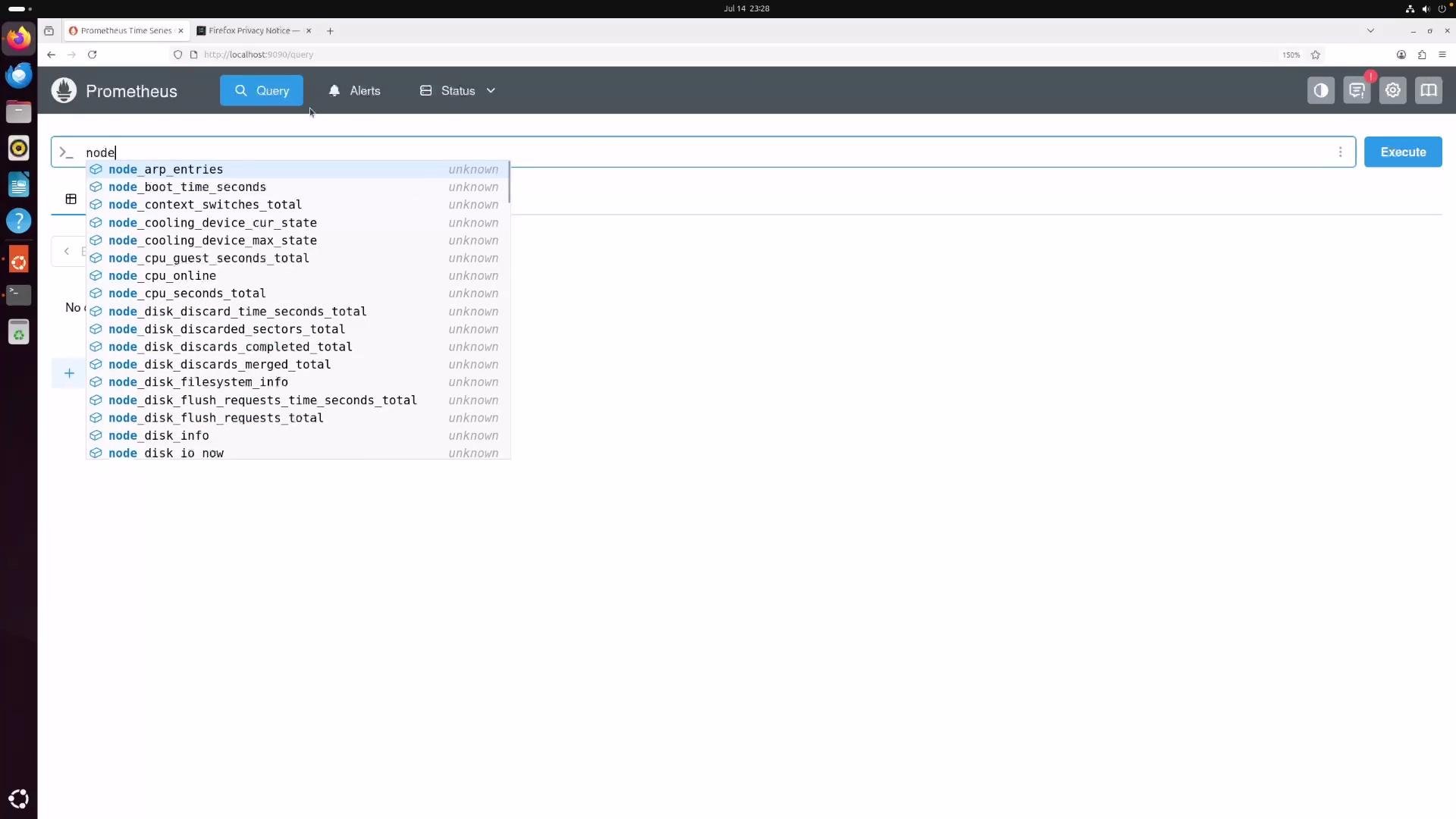Screen dimensions: 1456x819
Task: Select node_disk_flush_requests_time_seconds_total suggestion
Action: (297, 400)
